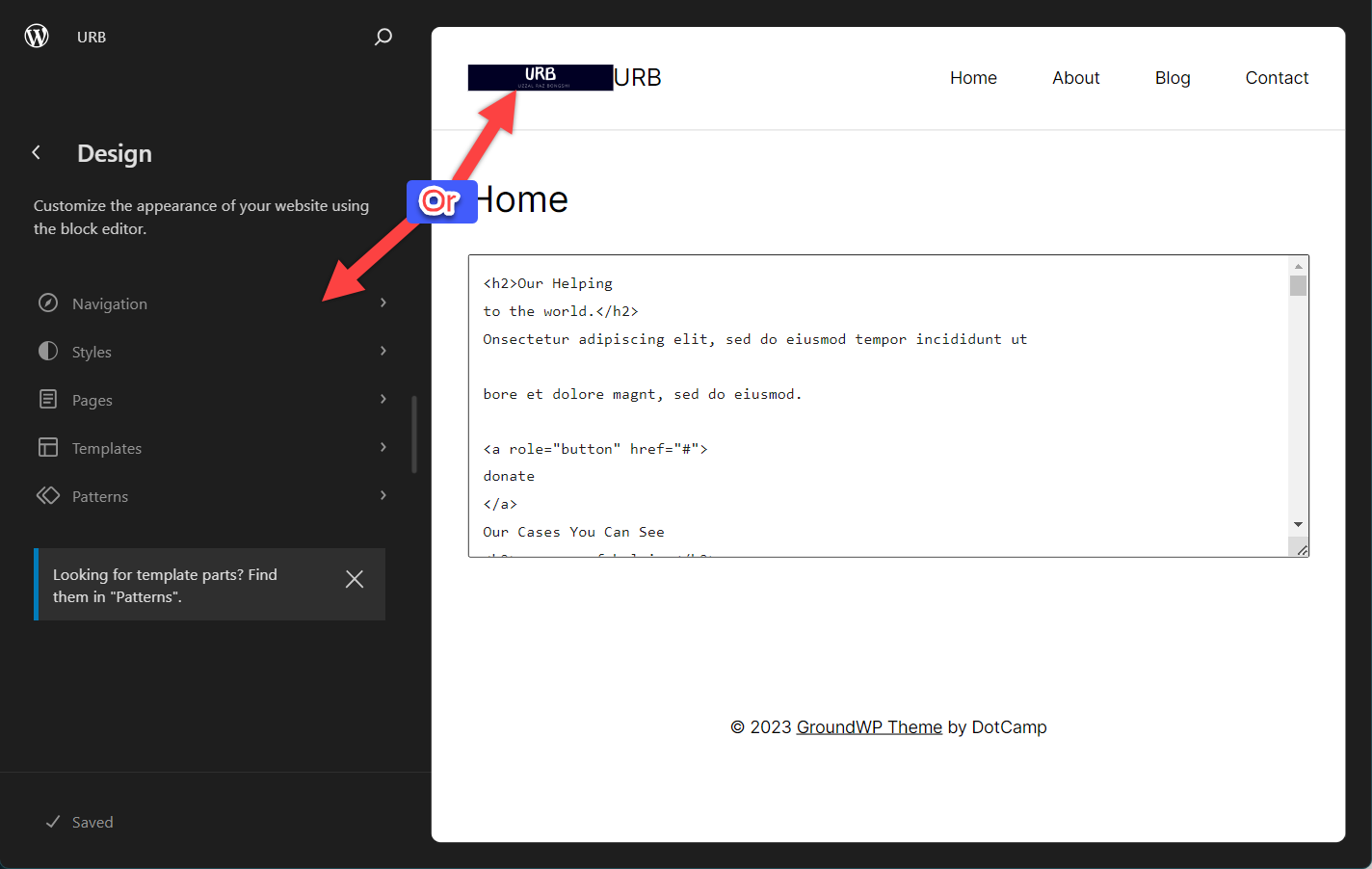This screenshot has width=1372, height=869.
Task: Expand the Styles section arrow
Action: click(383, 351)
